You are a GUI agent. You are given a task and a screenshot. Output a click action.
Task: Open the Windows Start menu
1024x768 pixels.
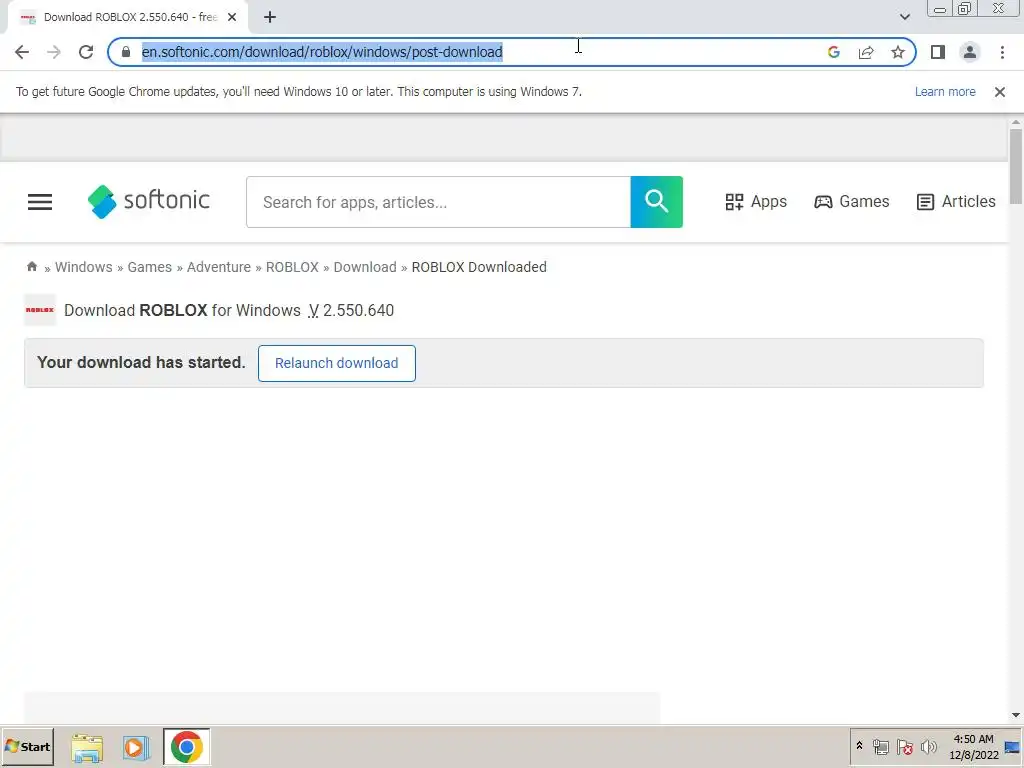point(28,746)
